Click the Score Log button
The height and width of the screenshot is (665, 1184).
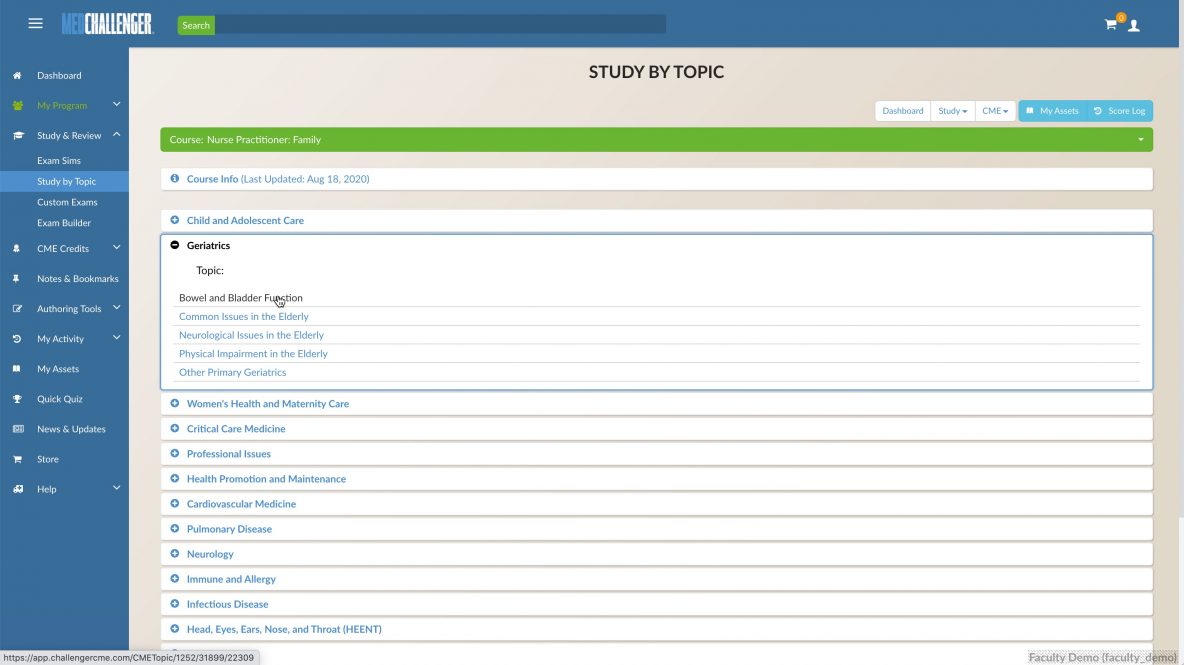pyautogui.click(x=1120, y=111)
